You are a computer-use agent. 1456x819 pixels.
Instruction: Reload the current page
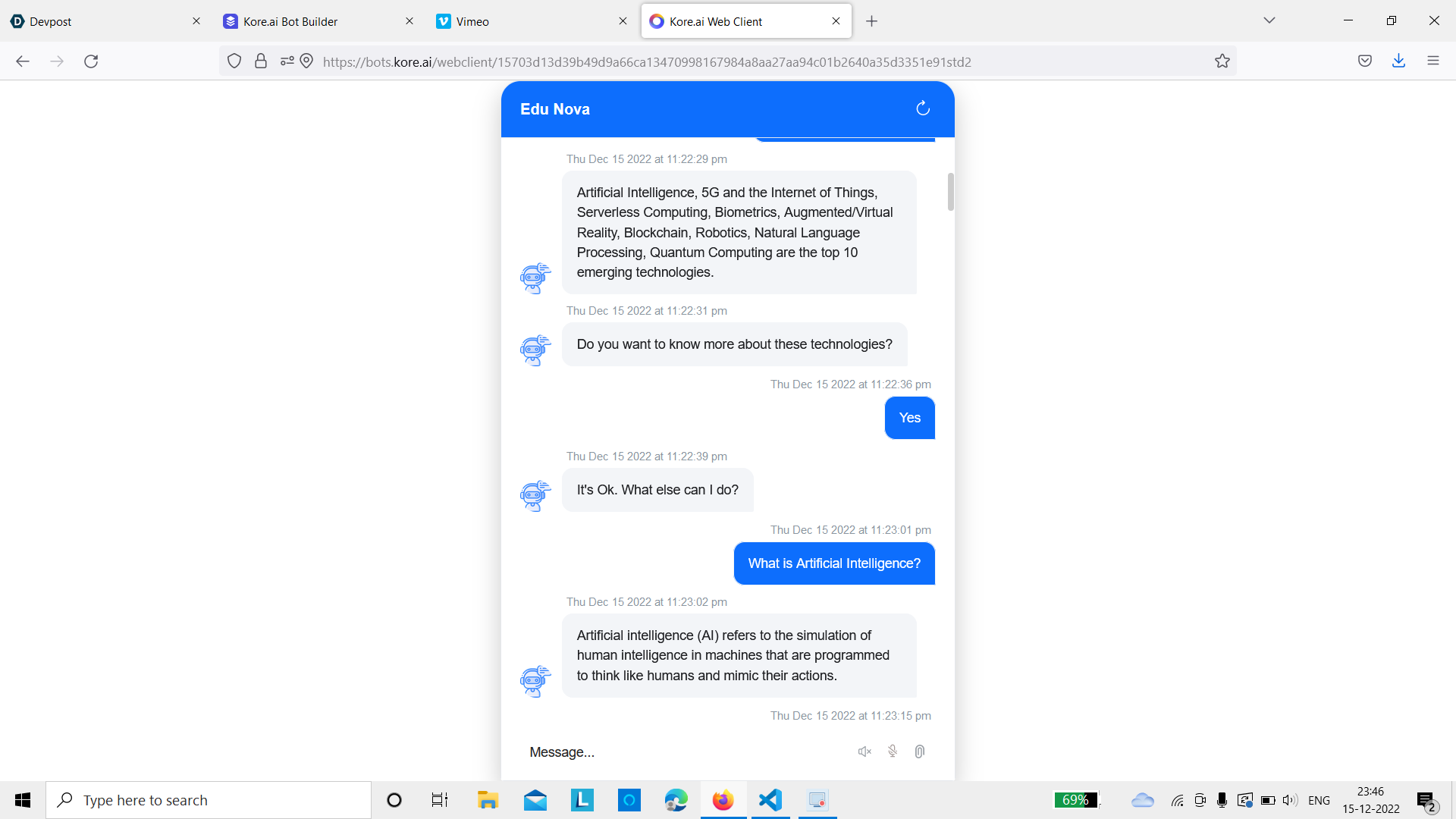click(x=91, y=61)
